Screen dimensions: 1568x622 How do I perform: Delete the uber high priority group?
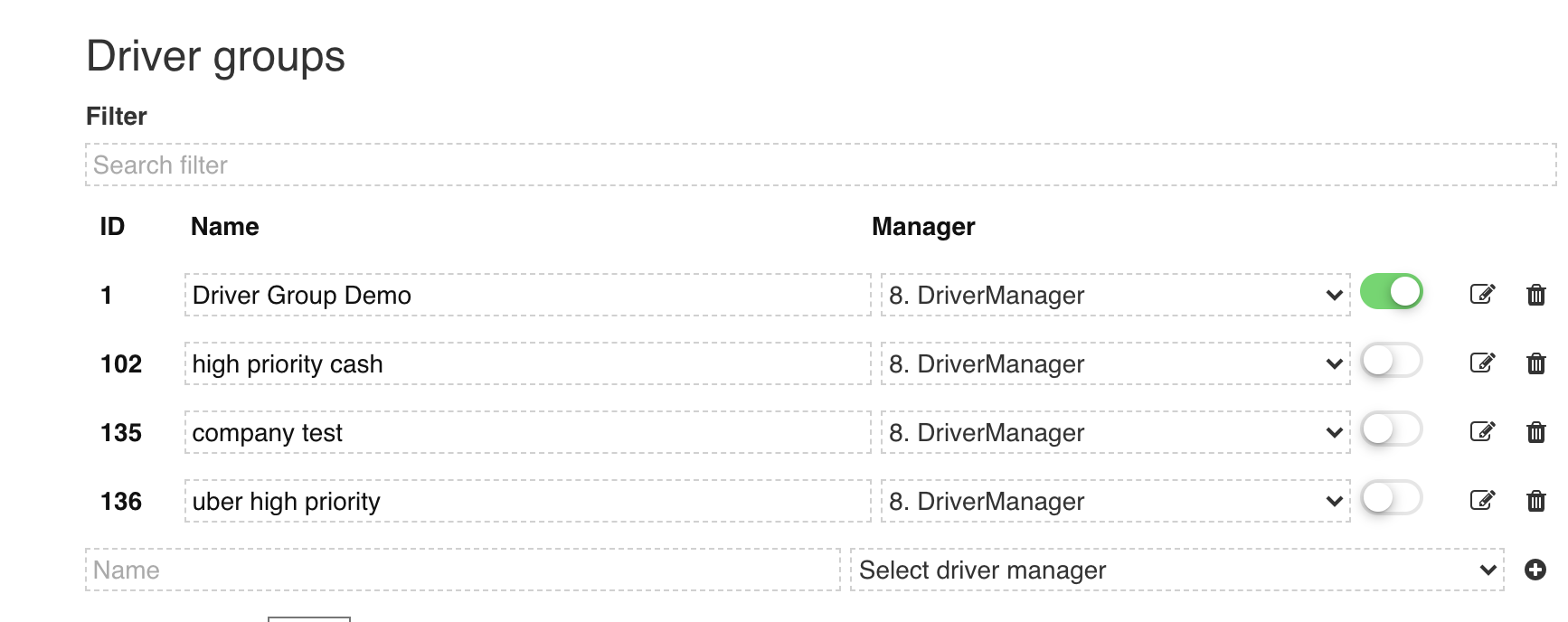tap(1535, 501)
